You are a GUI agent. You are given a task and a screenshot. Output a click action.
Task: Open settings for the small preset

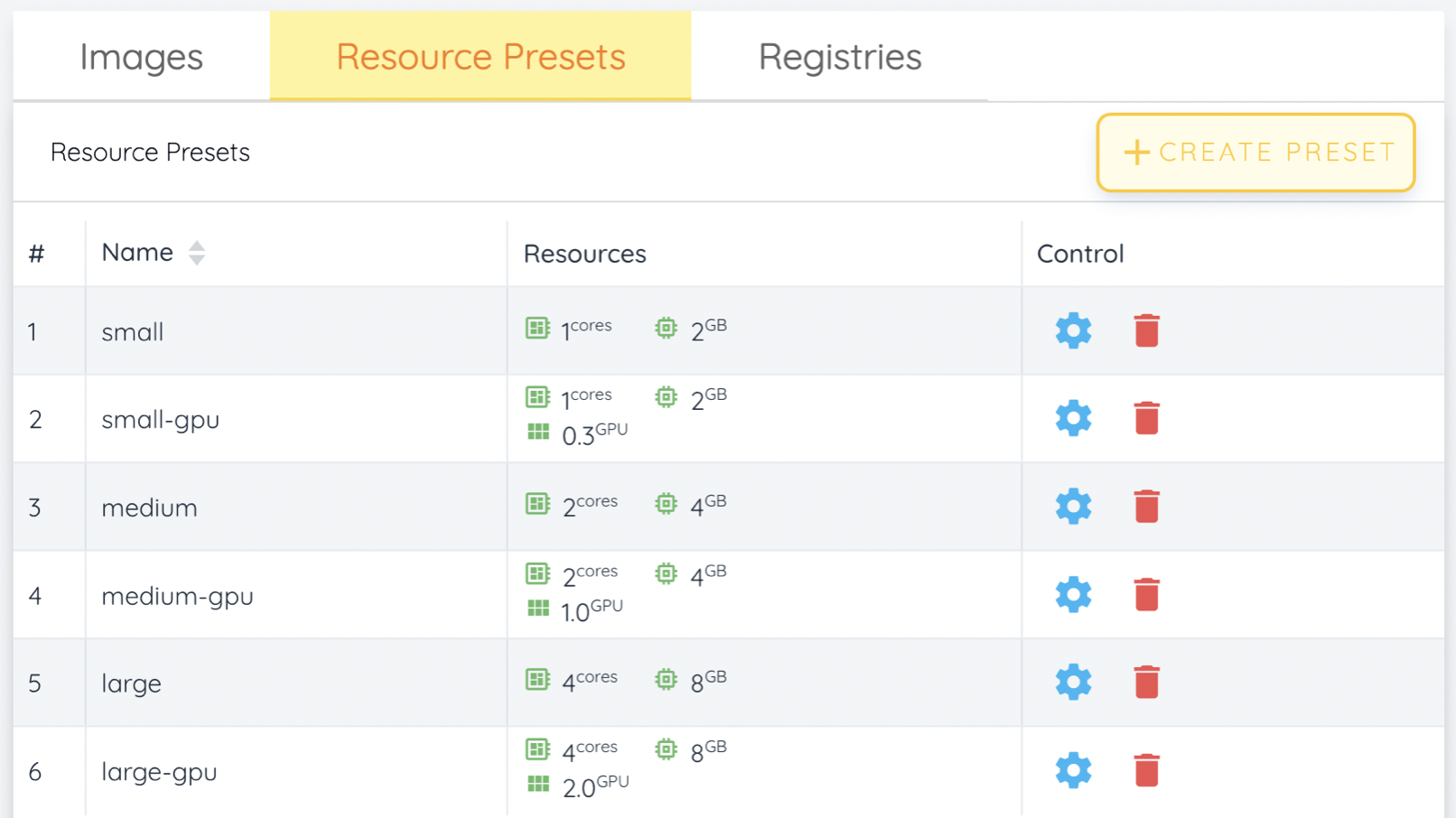coord(1073,330)
